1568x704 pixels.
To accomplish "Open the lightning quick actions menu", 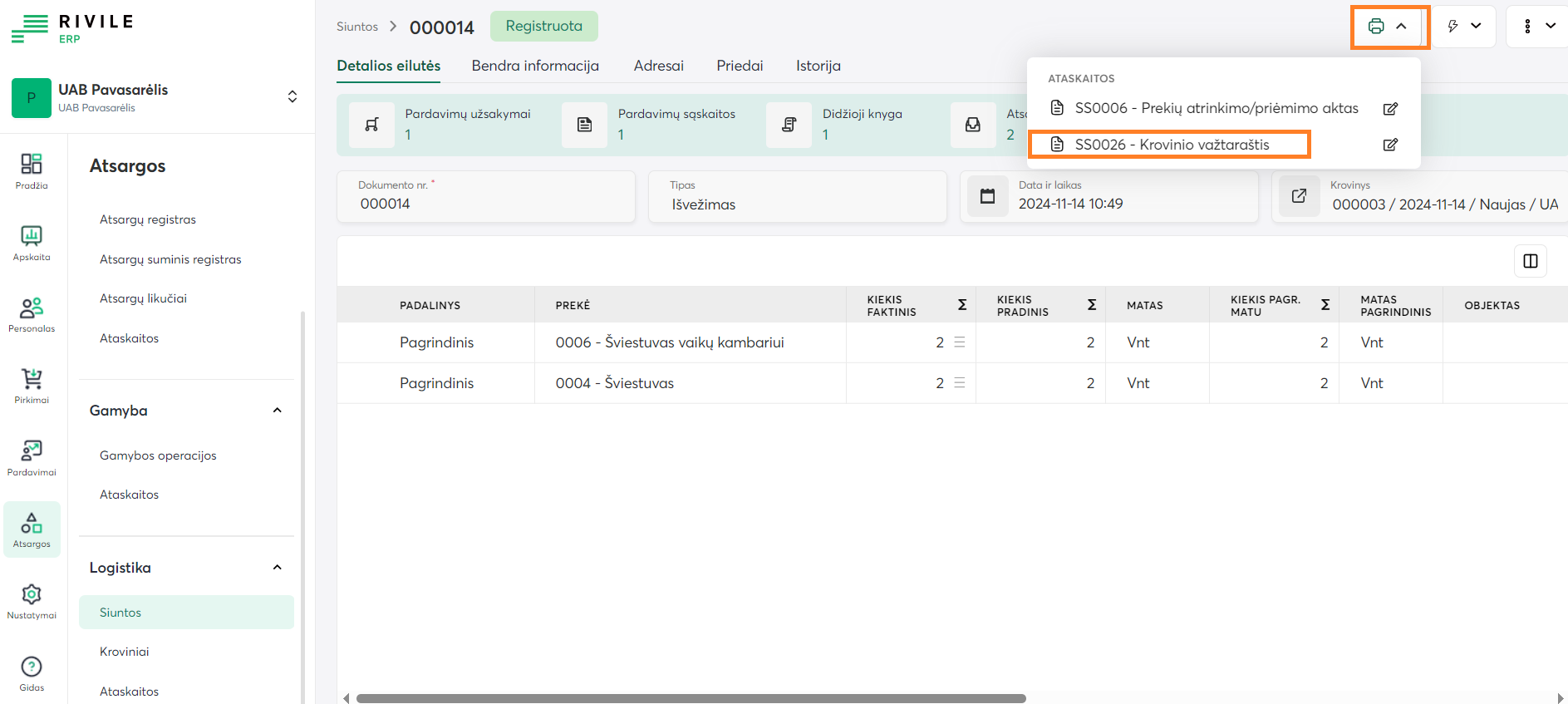I will [x=1463, y=27].
